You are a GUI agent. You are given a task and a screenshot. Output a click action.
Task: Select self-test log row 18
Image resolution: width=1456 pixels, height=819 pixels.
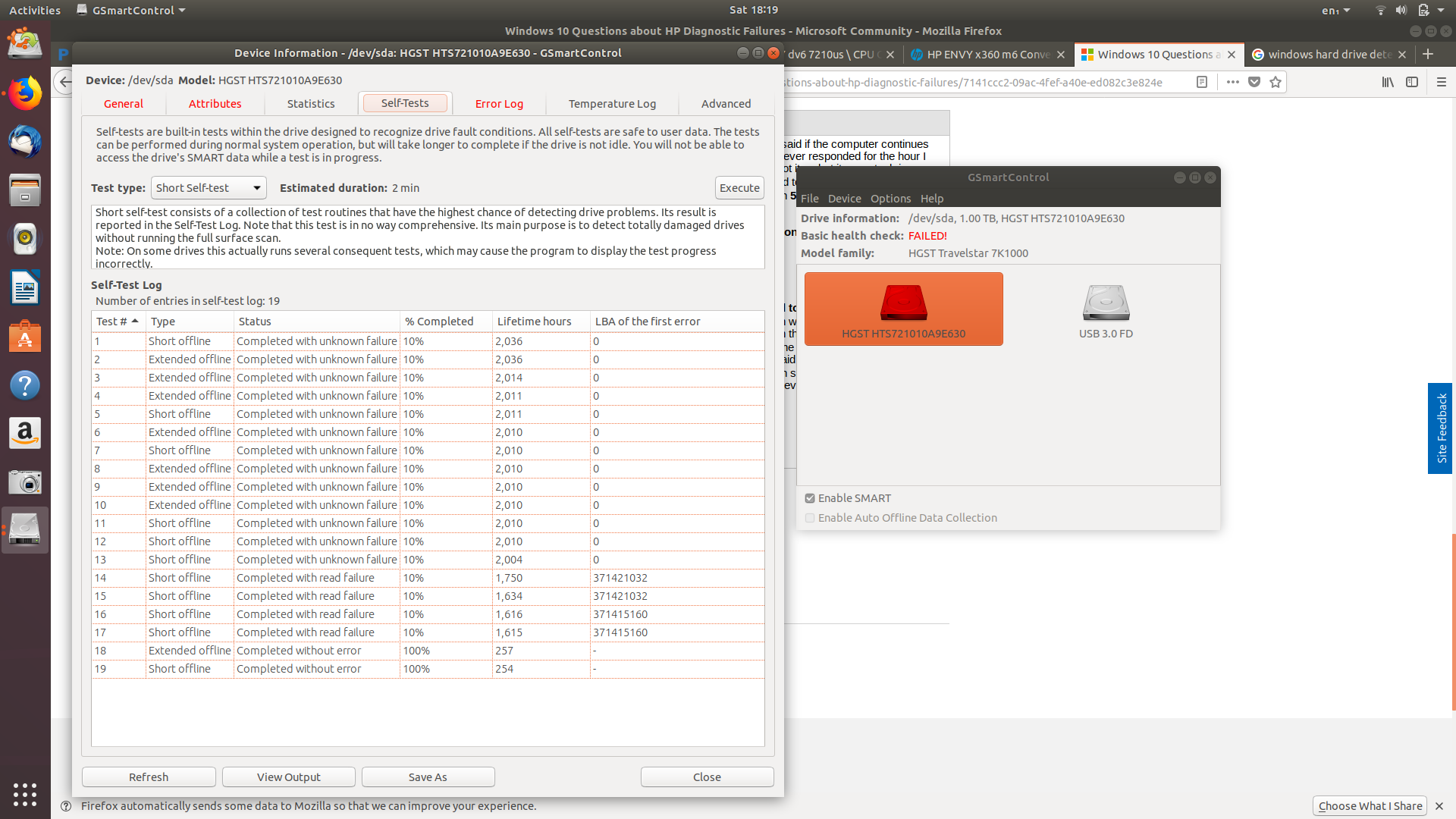tap(303, 651)
